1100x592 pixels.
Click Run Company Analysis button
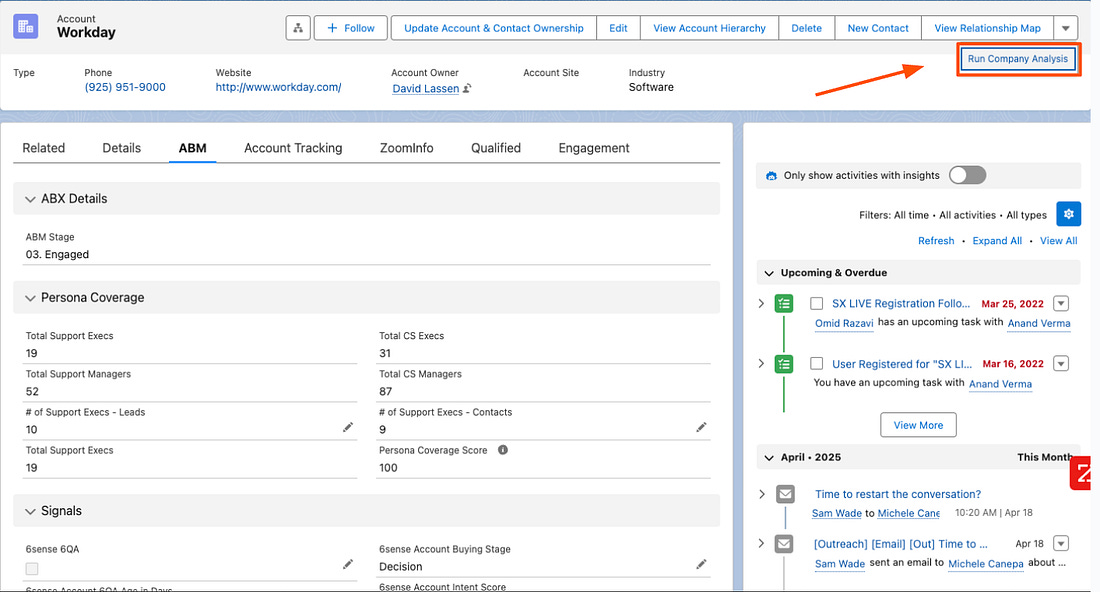(x=1018, y=59)
